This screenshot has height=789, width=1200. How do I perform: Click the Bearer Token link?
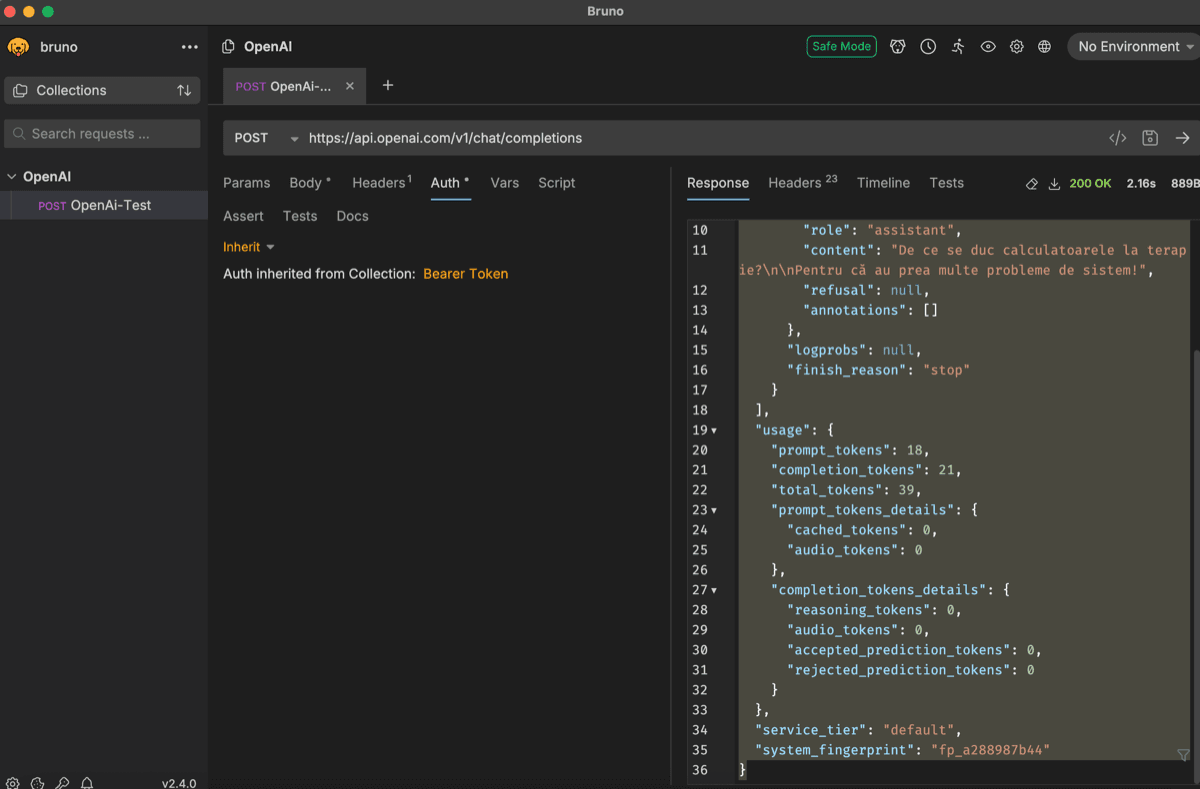466,274
